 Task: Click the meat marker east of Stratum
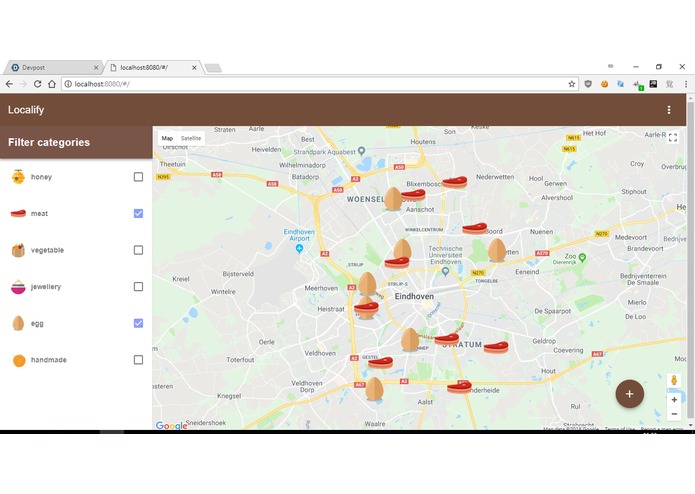click(496, 347)
